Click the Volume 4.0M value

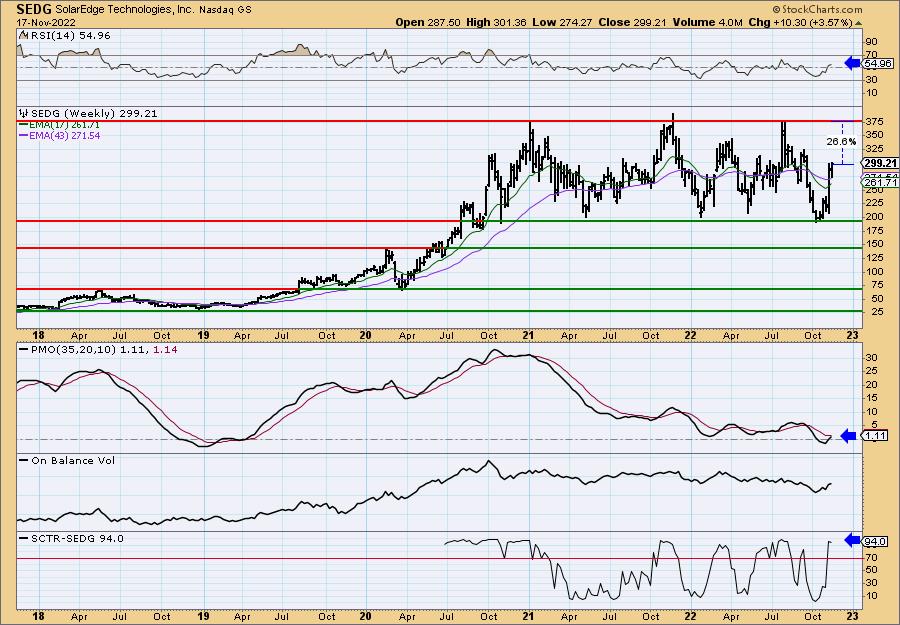(x=709, y=22)
